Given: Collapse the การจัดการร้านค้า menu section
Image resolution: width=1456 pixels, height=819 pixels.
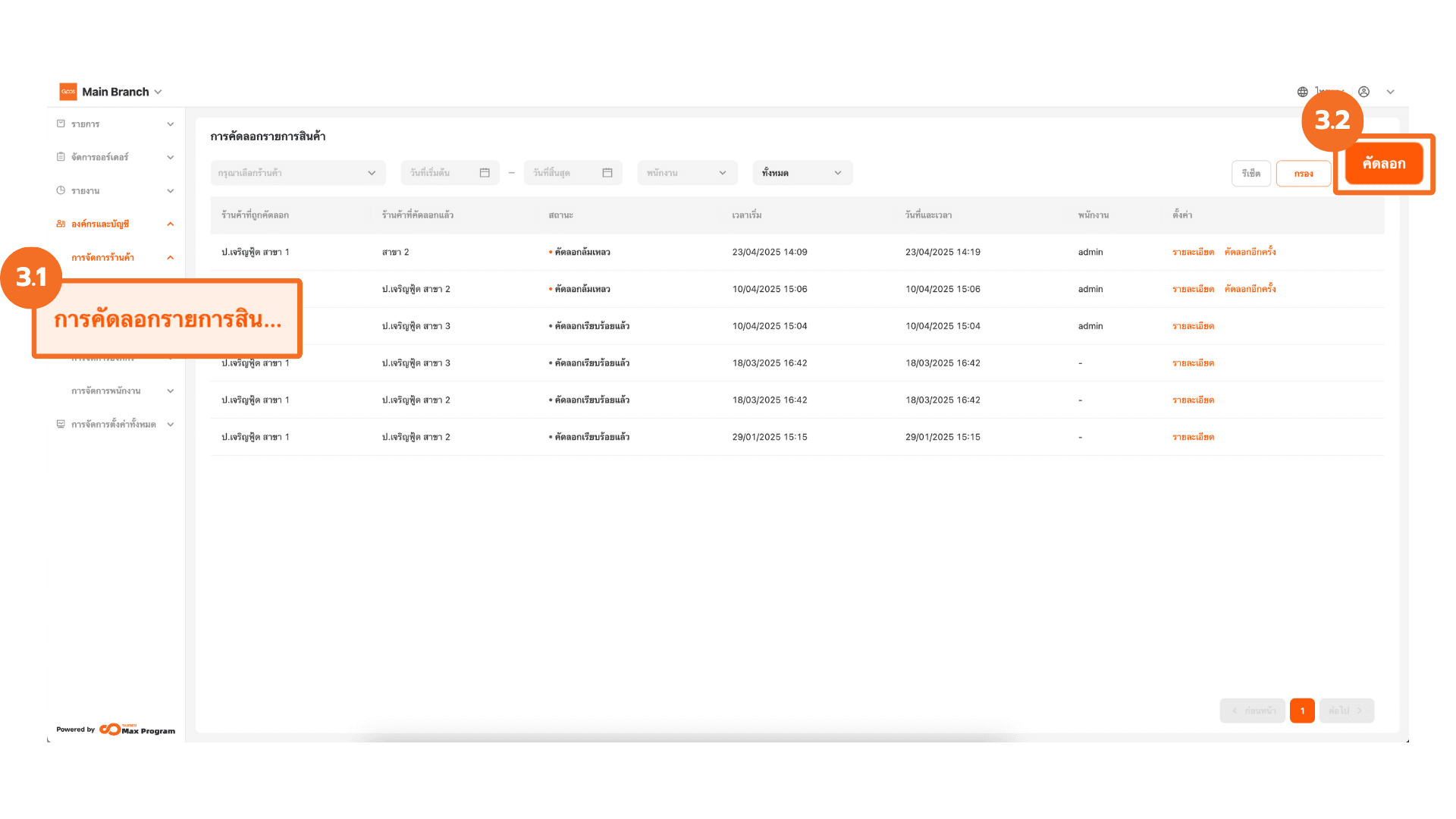Looking at the screenshot, I should pos(170,257).
